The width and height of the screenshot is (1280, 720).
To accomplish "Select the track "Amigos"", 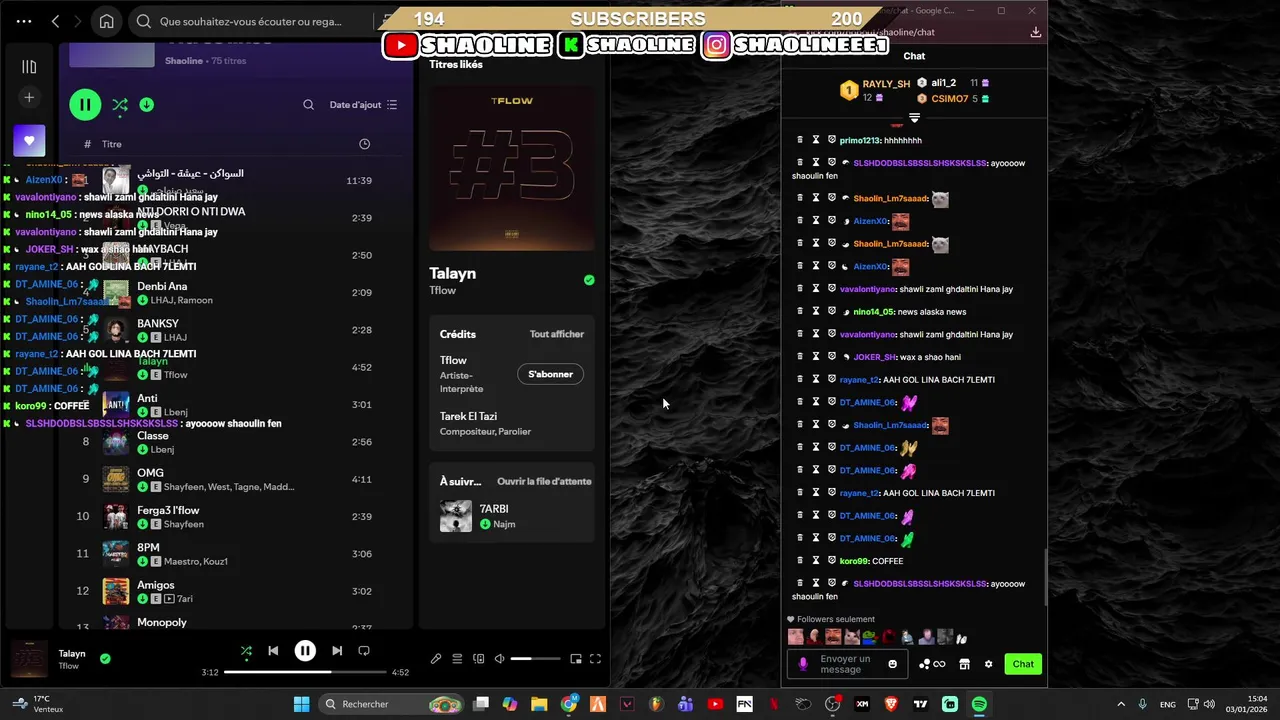I will pyautogui.click(x=156, y=585).
